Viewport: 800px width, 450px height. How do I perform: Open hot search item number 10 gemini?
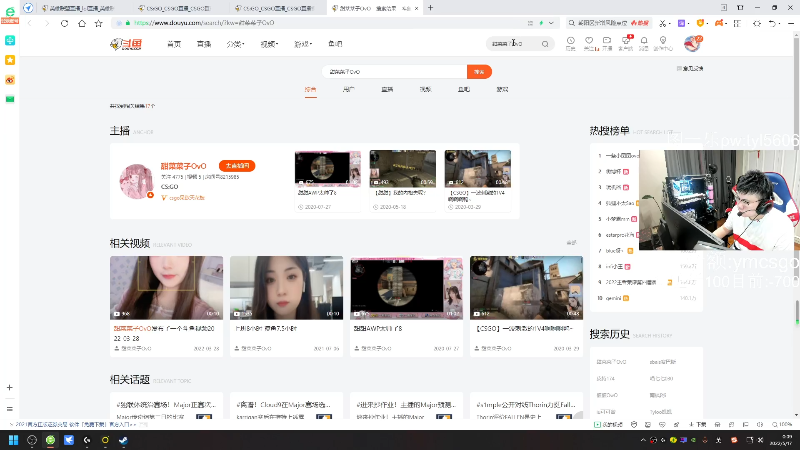tap(613, 298)
